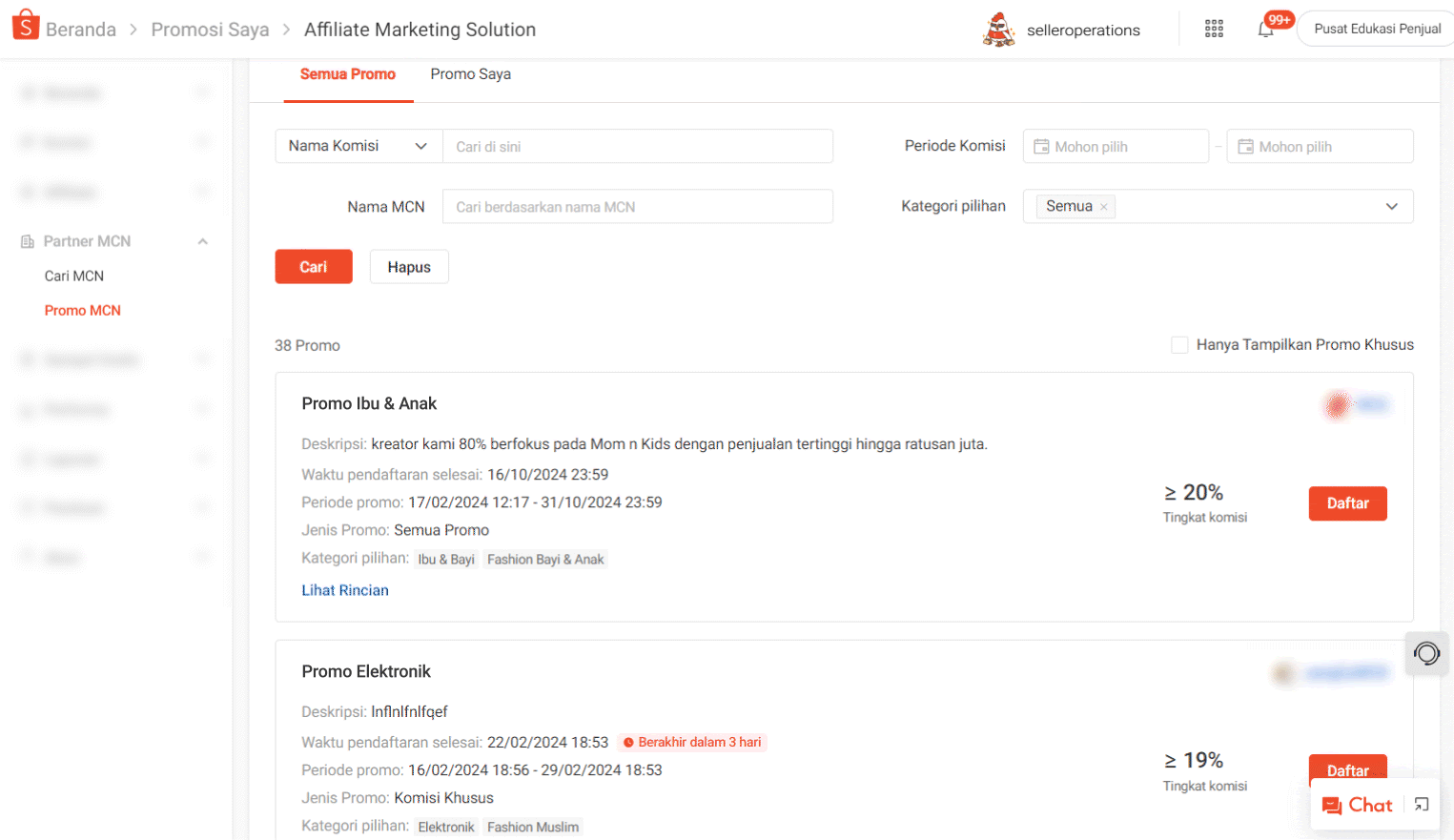The image size is (1454, 840).
Task: Click the Chat pop-out arrow icon
Action: (x=1422, y=805)
